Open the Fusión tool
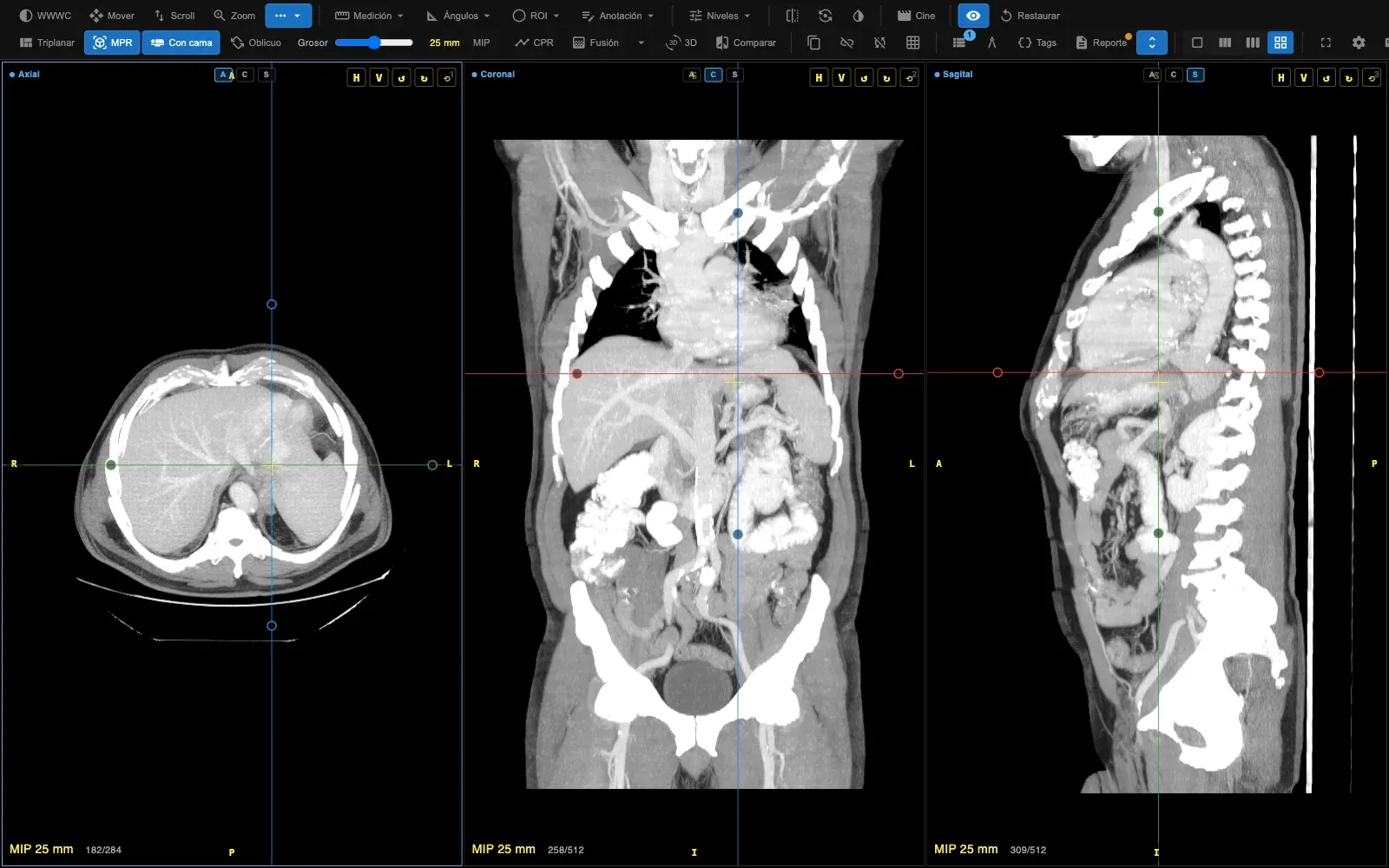 pos(596,43)
